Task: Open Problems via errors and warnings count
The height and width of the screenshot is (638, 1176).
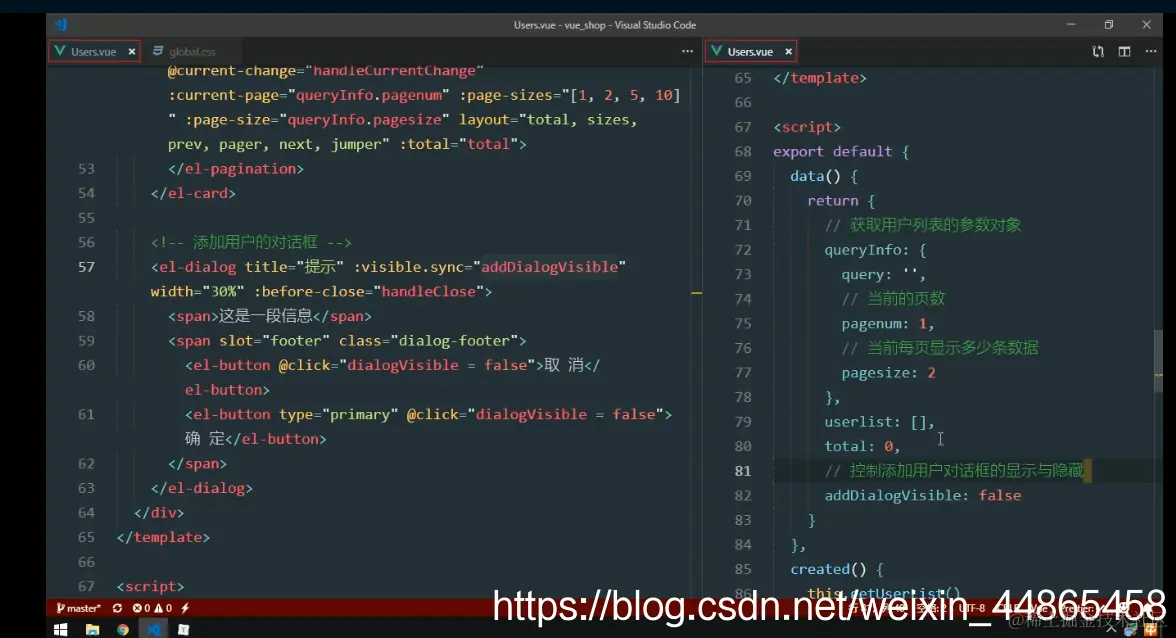Action: pyautogui.click(x=152, y=608)
